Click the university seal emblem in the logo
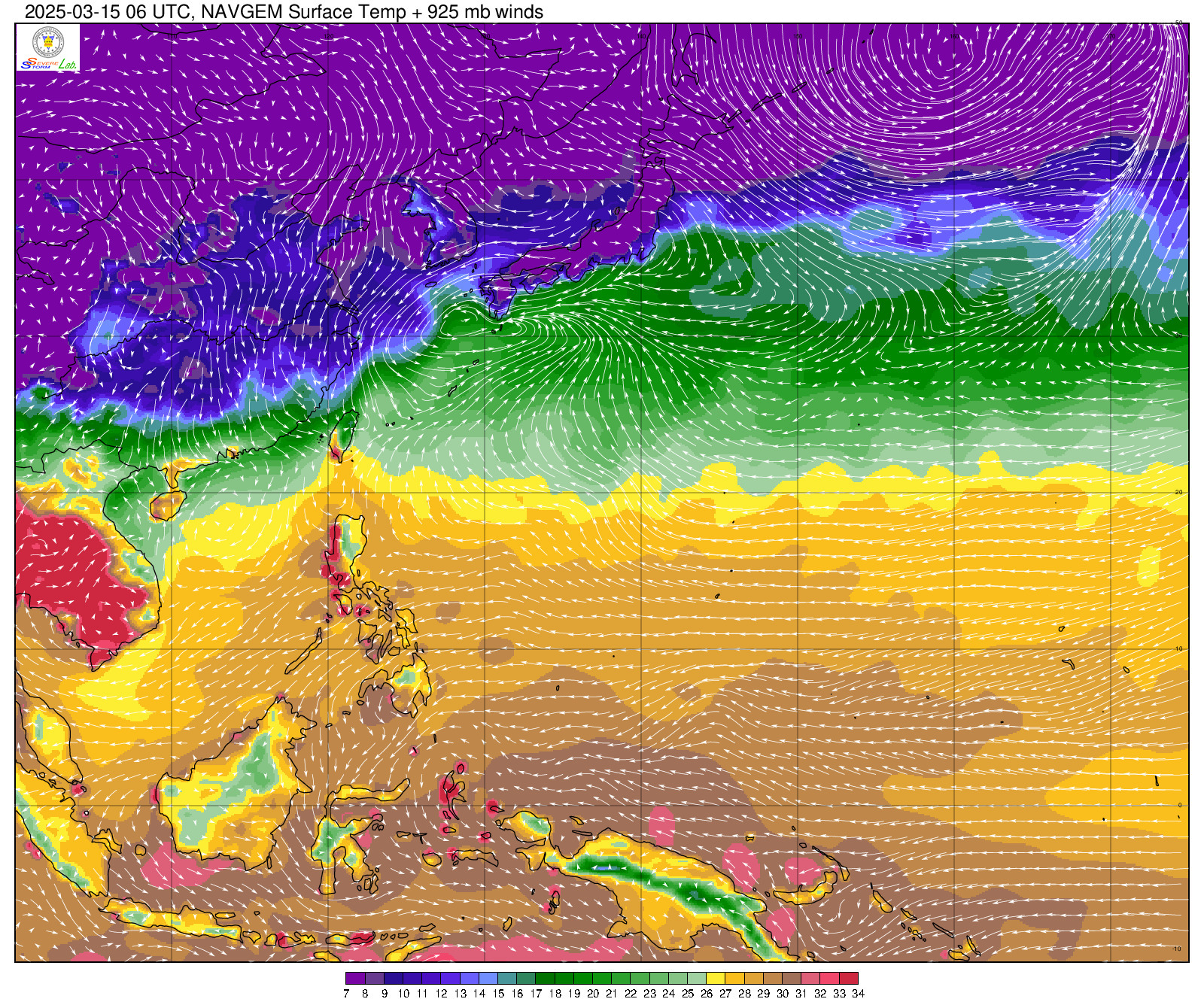This screenshot has width=1204, height=1008. (x=48, y=42)
